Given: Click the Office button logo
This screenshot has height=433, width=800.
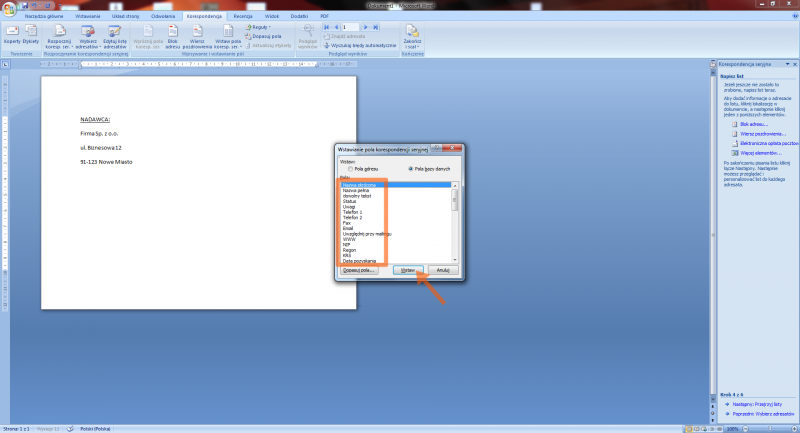Looking at the screenshot, I should (x=9, y=8).
